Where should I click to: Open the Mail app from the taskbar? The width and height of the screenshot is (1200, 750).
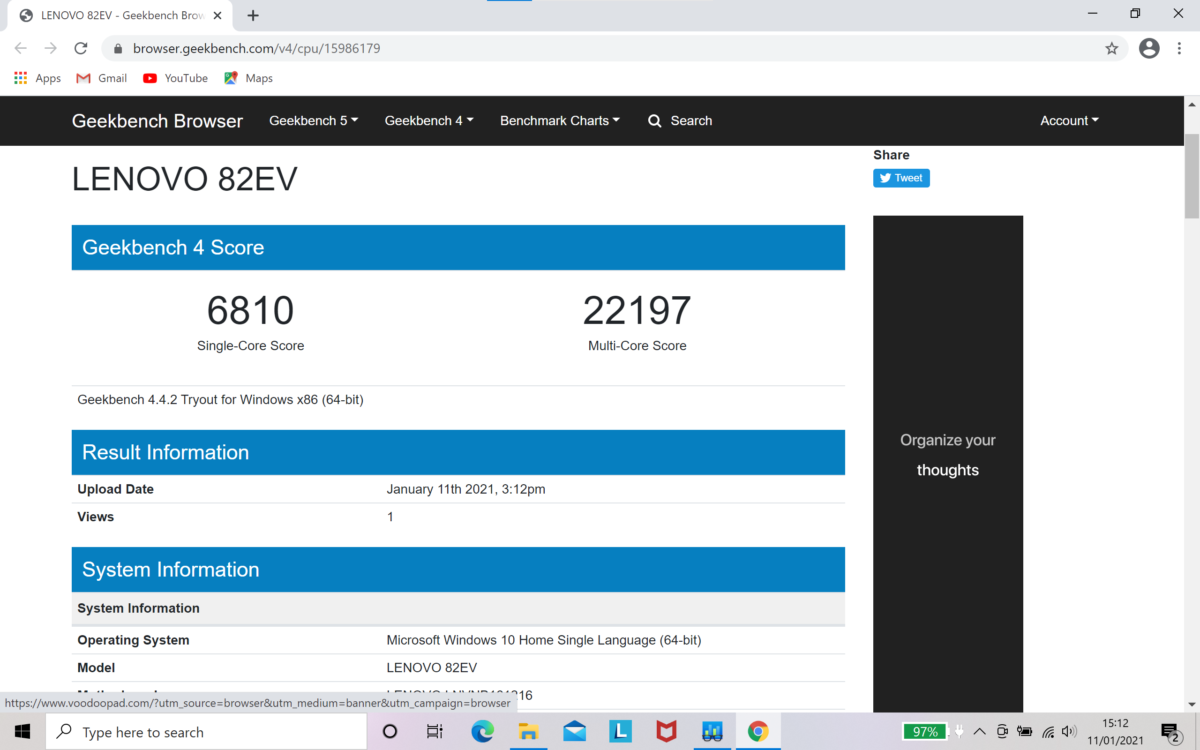click(x=574, y=732)
